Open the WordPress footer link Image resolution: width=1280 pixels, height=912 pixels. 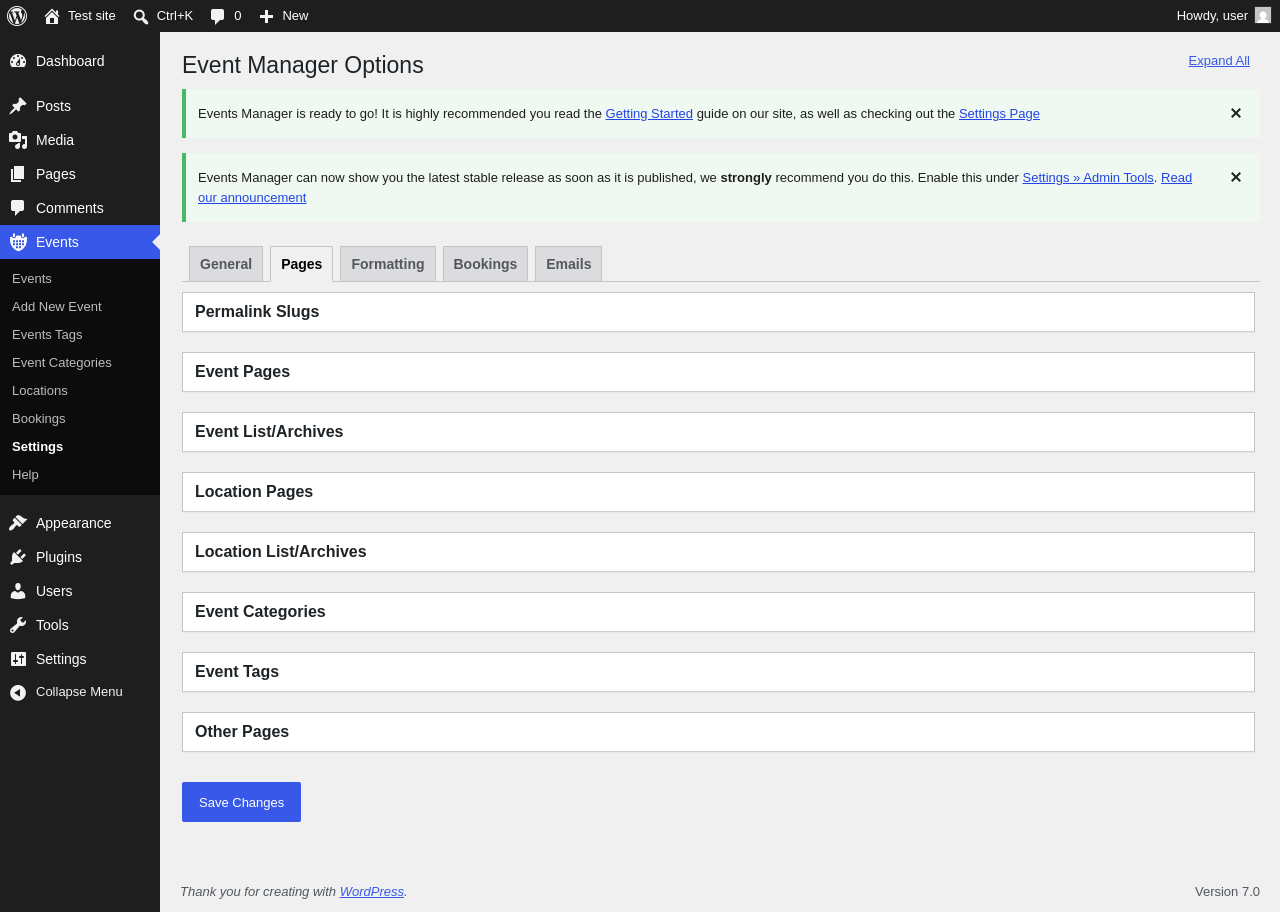click(372, 891)
